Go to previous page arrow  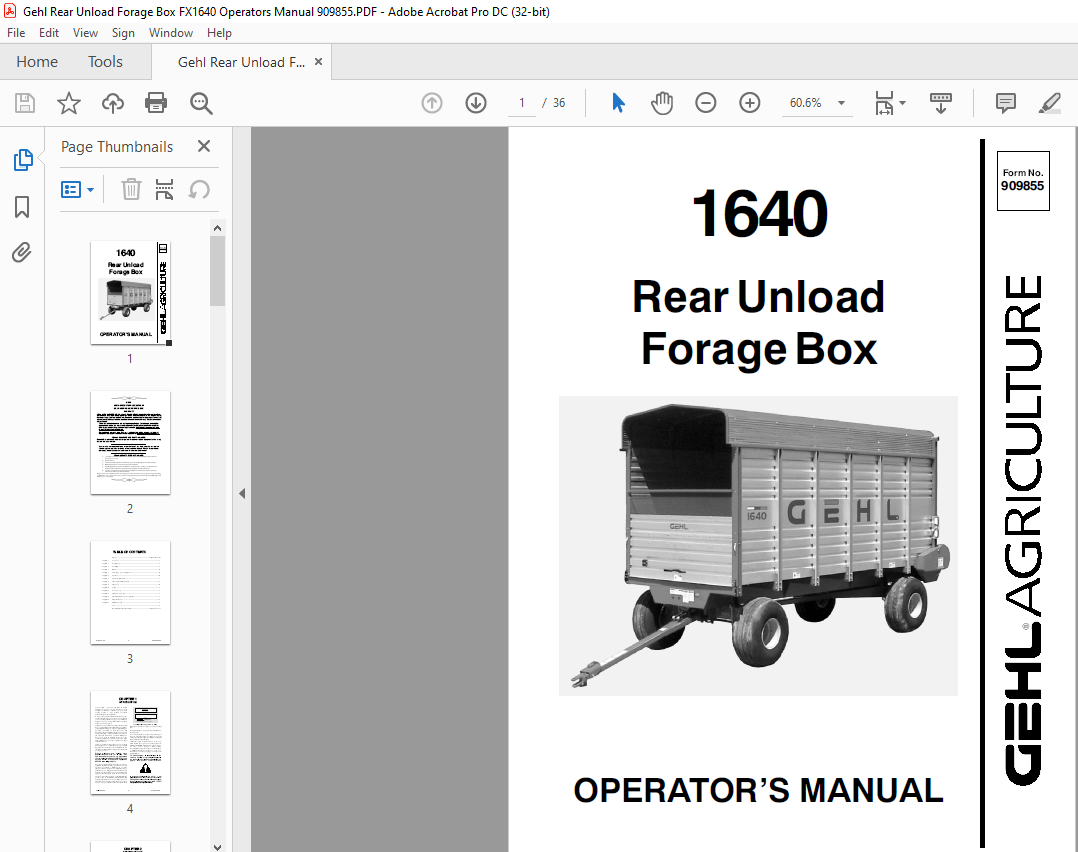432,103
